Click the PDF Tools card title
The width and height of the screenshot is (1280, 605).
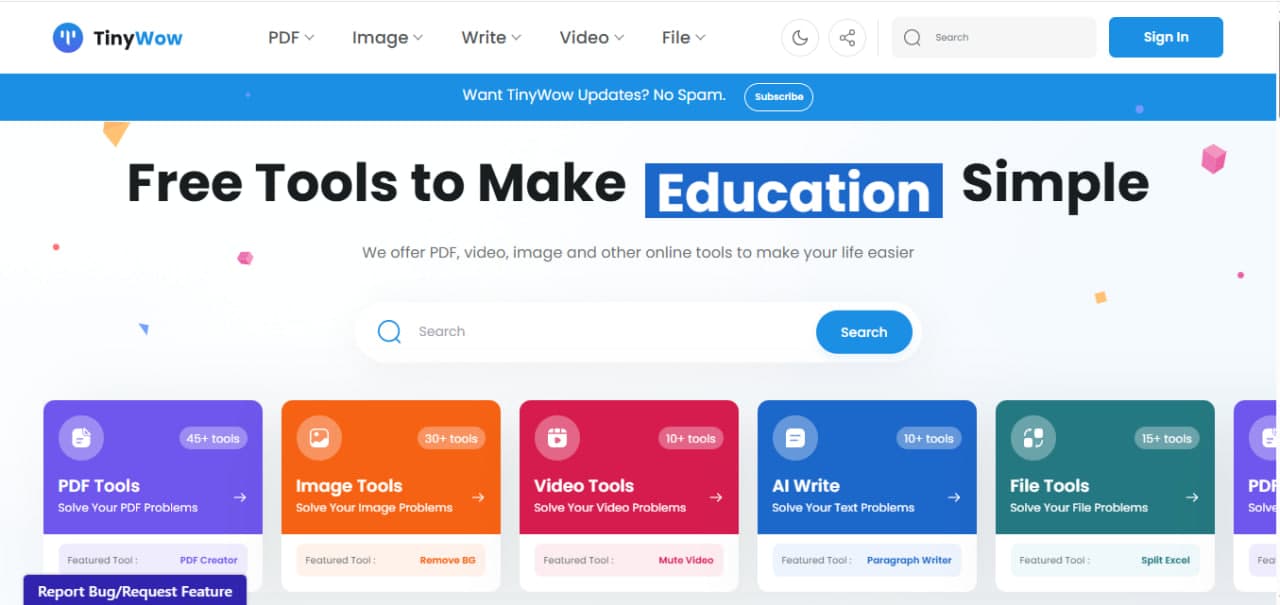click(99, 486)
